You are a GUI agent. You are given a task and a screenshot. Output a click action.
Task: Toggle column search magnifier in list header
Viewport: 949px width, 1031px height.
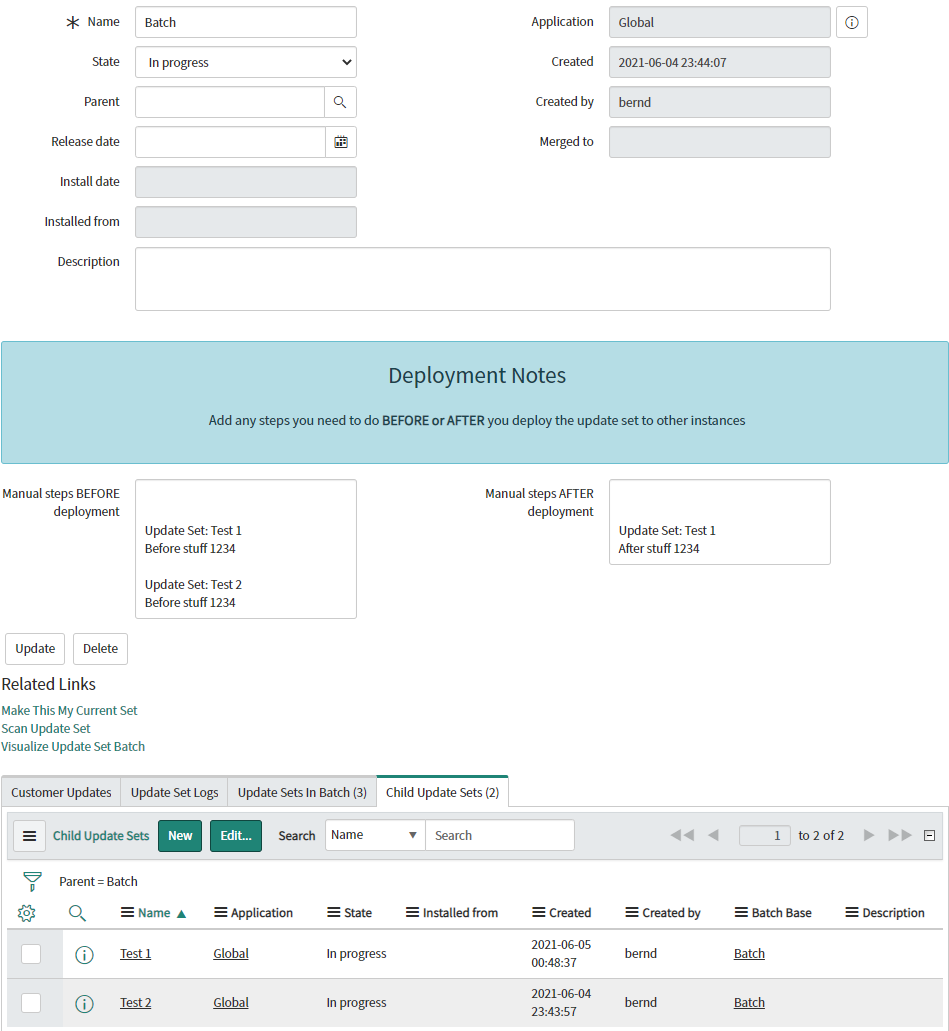(x=77, y=913)
